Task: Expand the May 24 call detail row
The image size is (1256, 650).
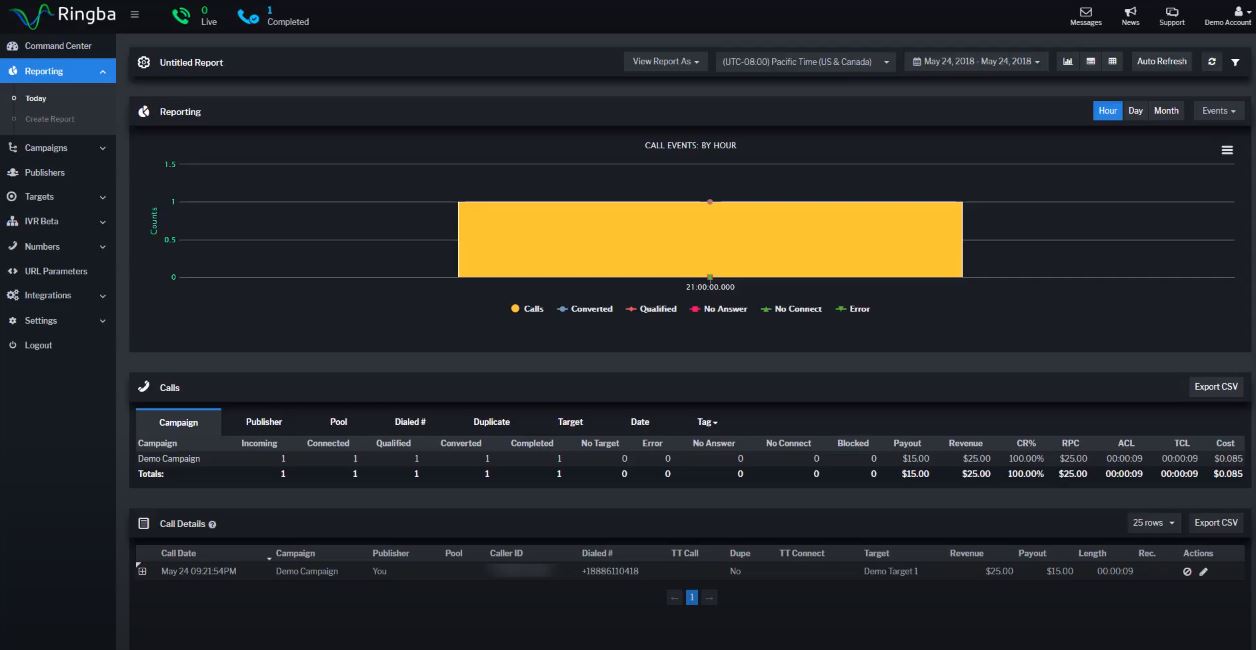Action: pyautogui.click(x=142, y=571)
